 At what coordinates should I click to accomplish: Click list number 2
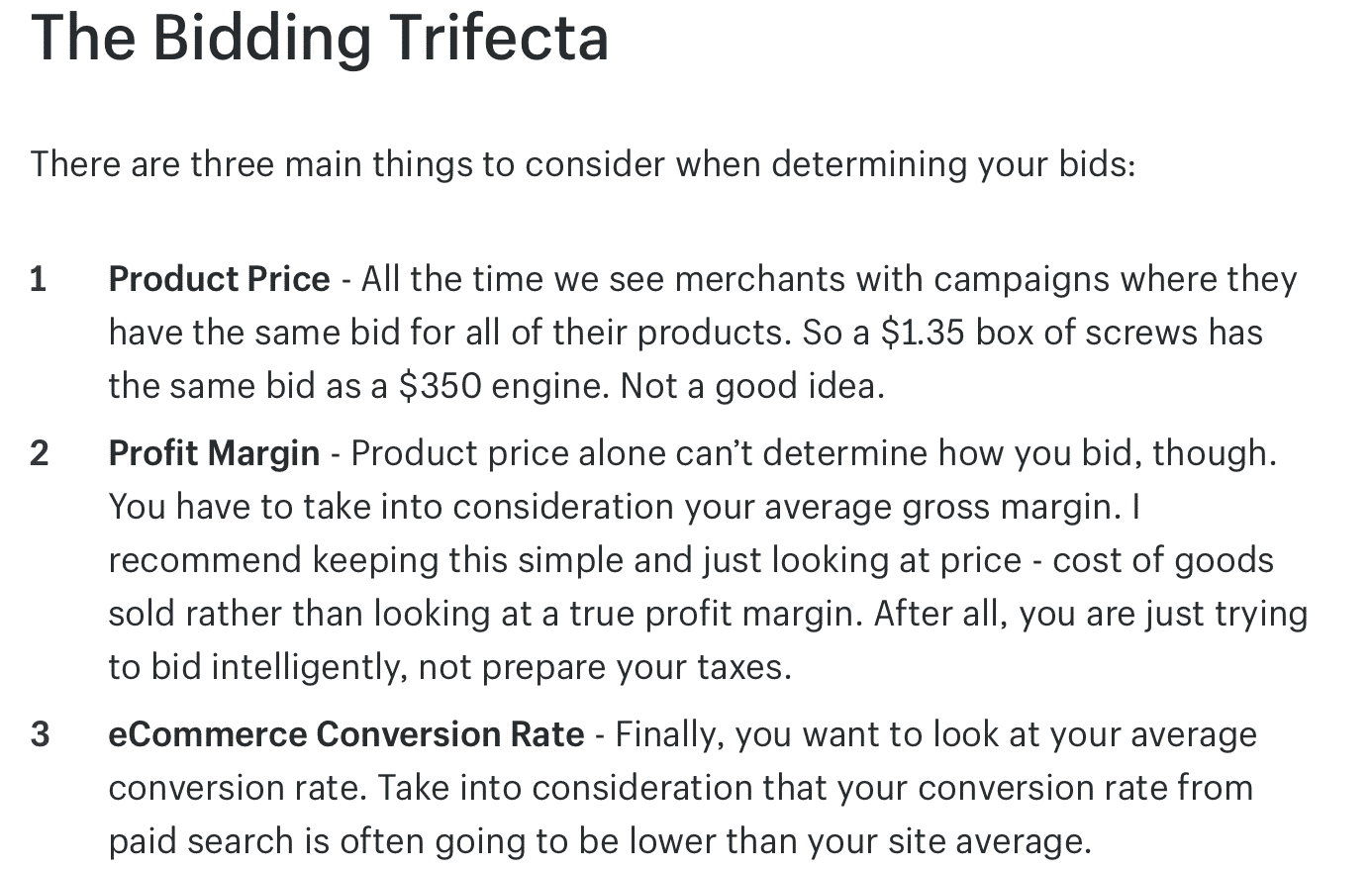[40, 453]
